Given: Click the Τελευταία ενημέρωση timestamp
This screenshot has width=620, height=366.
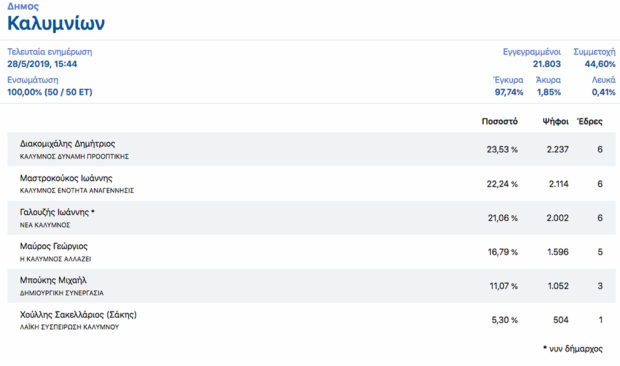Looking at the screenshot, I should click(42, 64).
